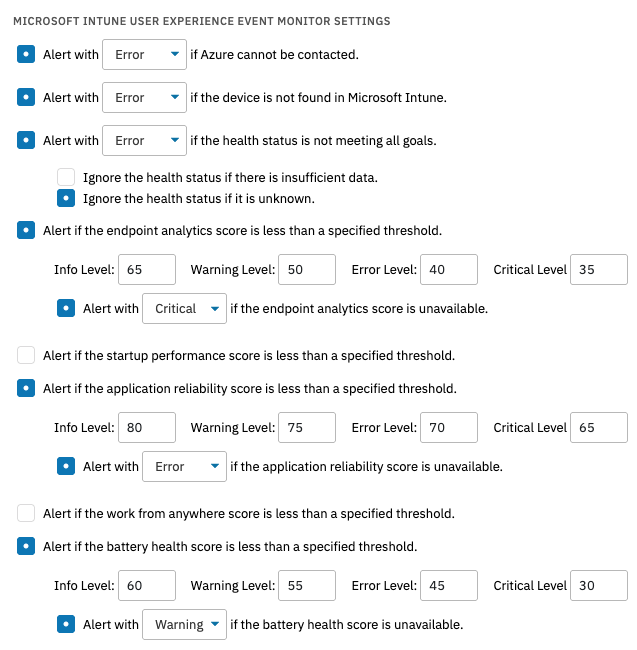Edit endpoint analytics Info Level field showing 65
637x650 pixels.
click(147, 269)
